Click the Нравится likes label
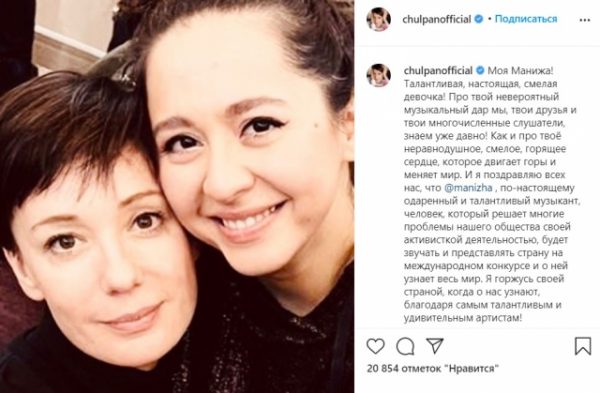The image size is (600, 393). (x=472, y=369)
